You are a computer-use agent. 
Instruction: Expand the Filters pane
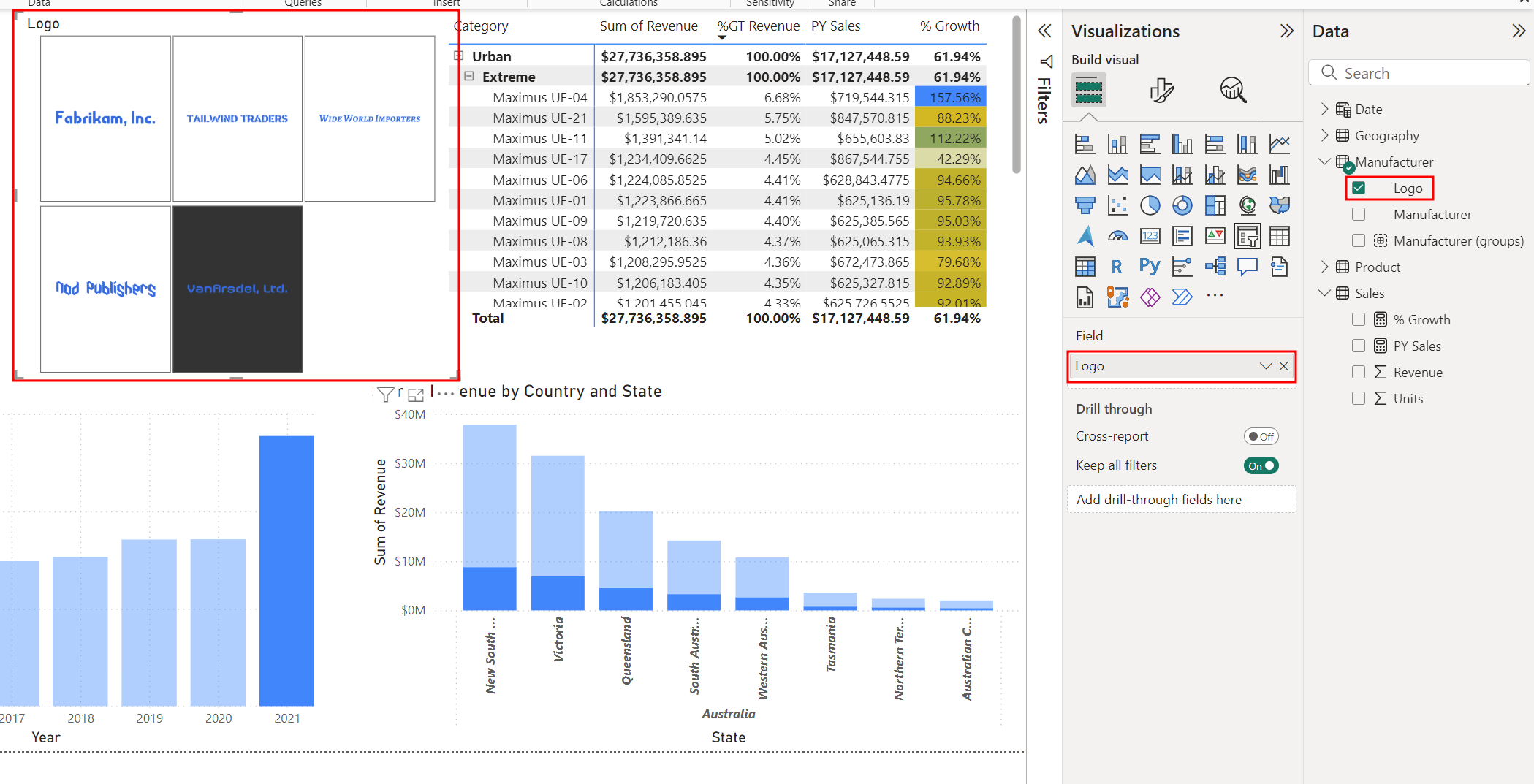point(1045,31)
